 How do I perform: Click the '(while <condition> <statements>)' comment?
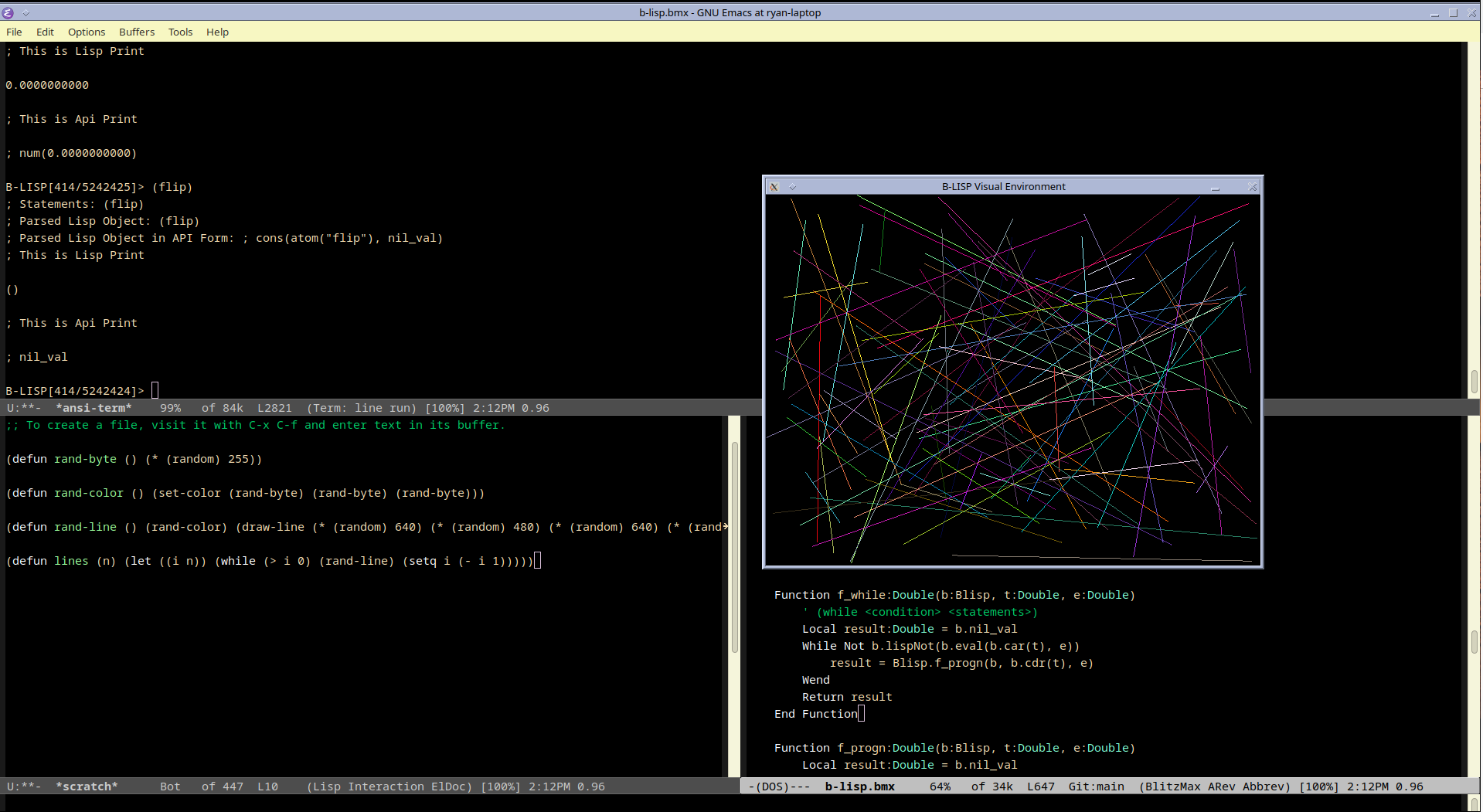pyautogui.click(x=920, y=612)
